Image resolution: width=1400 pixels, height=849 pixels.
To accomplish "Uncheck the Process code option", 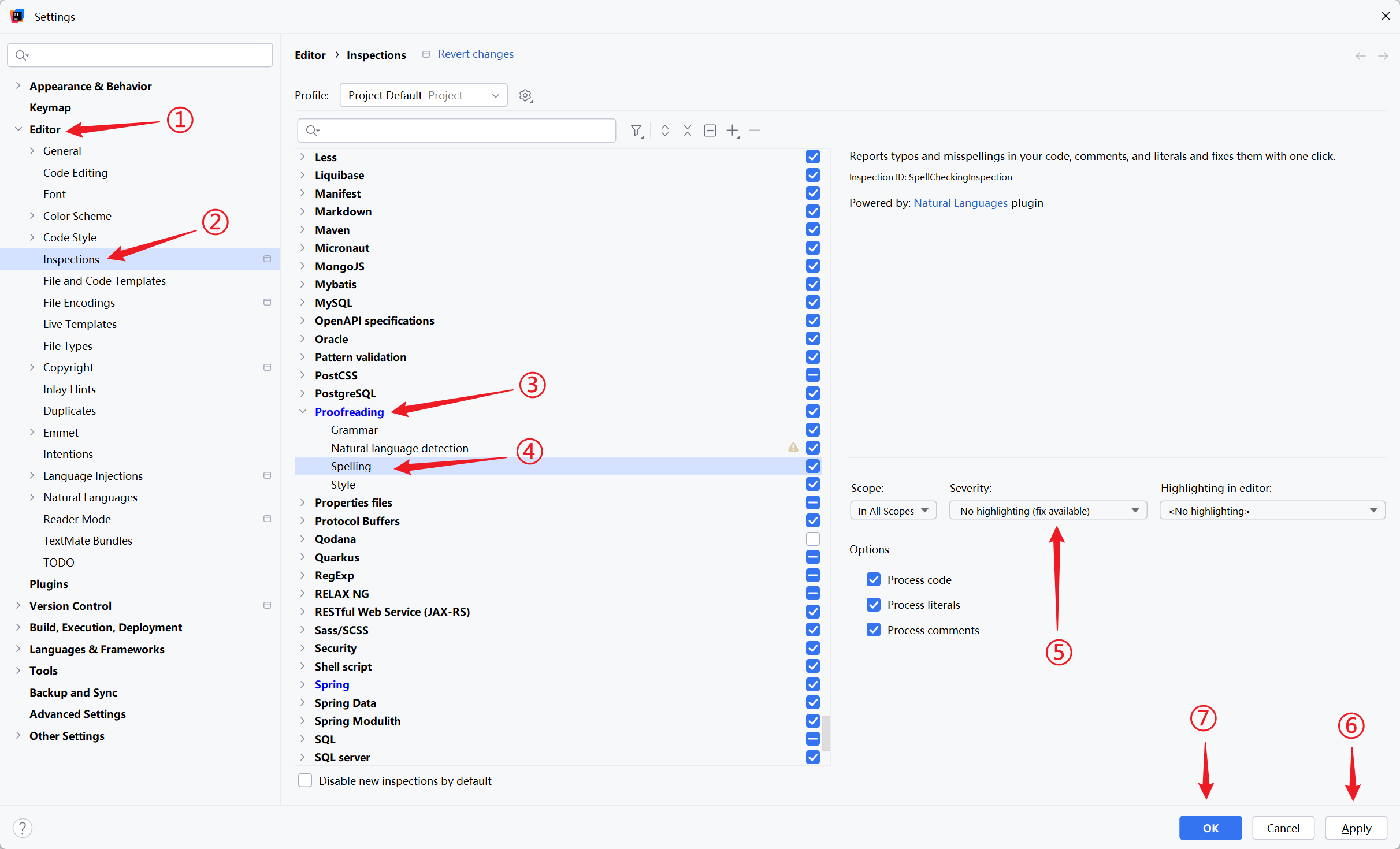I will click(x=874, y=580).
